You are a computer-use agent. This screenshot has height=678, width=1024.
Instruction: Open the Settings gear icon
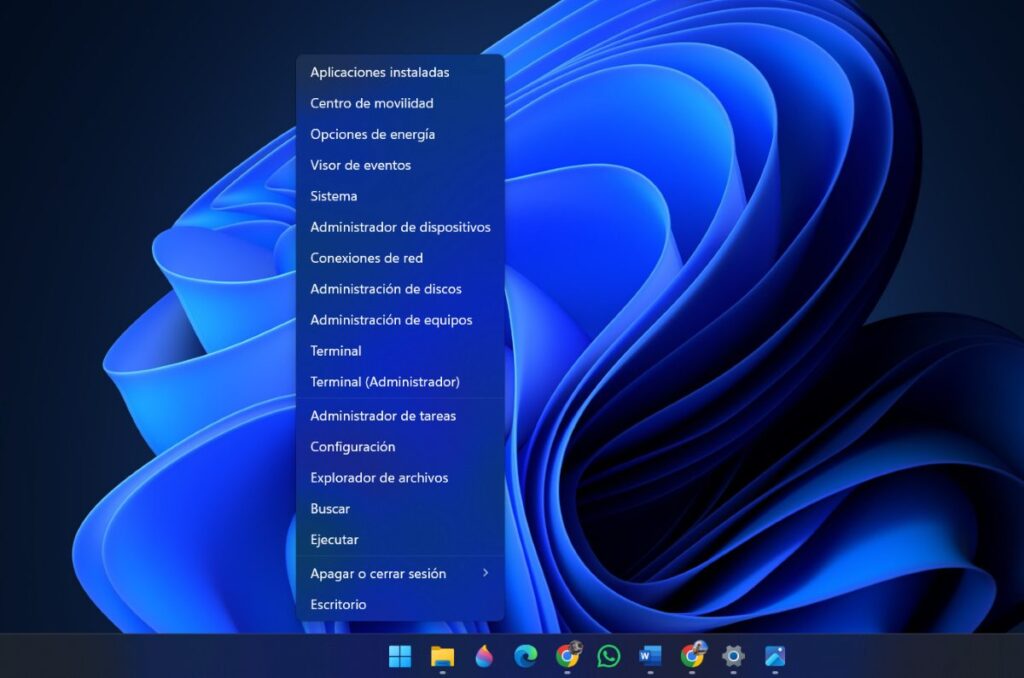pyautogui.click(x=735, y=657)
